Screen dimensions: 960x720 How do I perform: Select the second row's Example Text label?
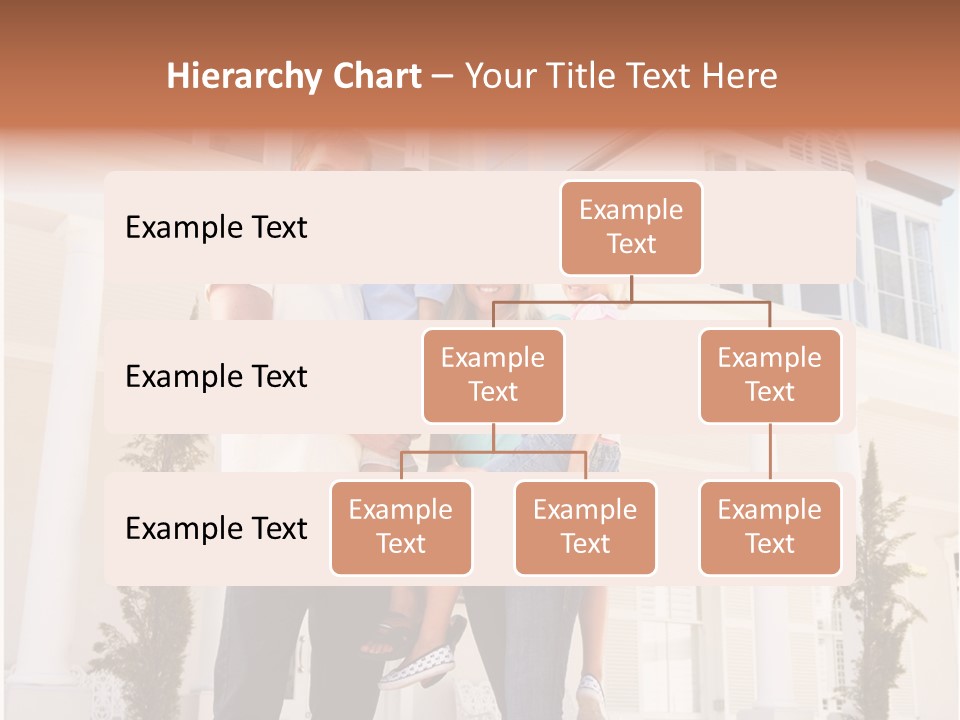tap(216, 377)
